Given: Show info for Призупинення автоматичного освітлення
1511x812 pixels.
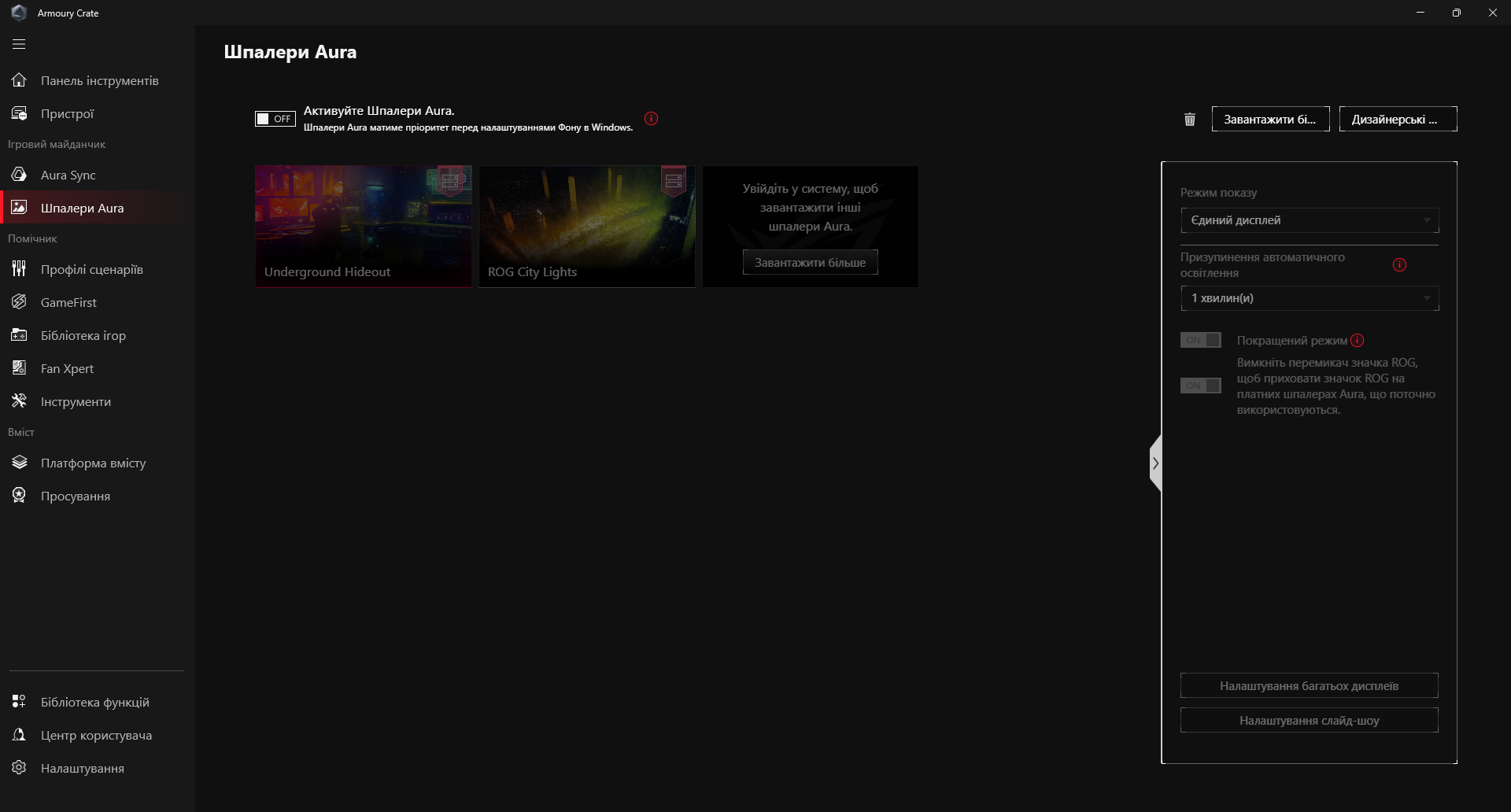Looking at the screenshot, I should (1399, 265).
